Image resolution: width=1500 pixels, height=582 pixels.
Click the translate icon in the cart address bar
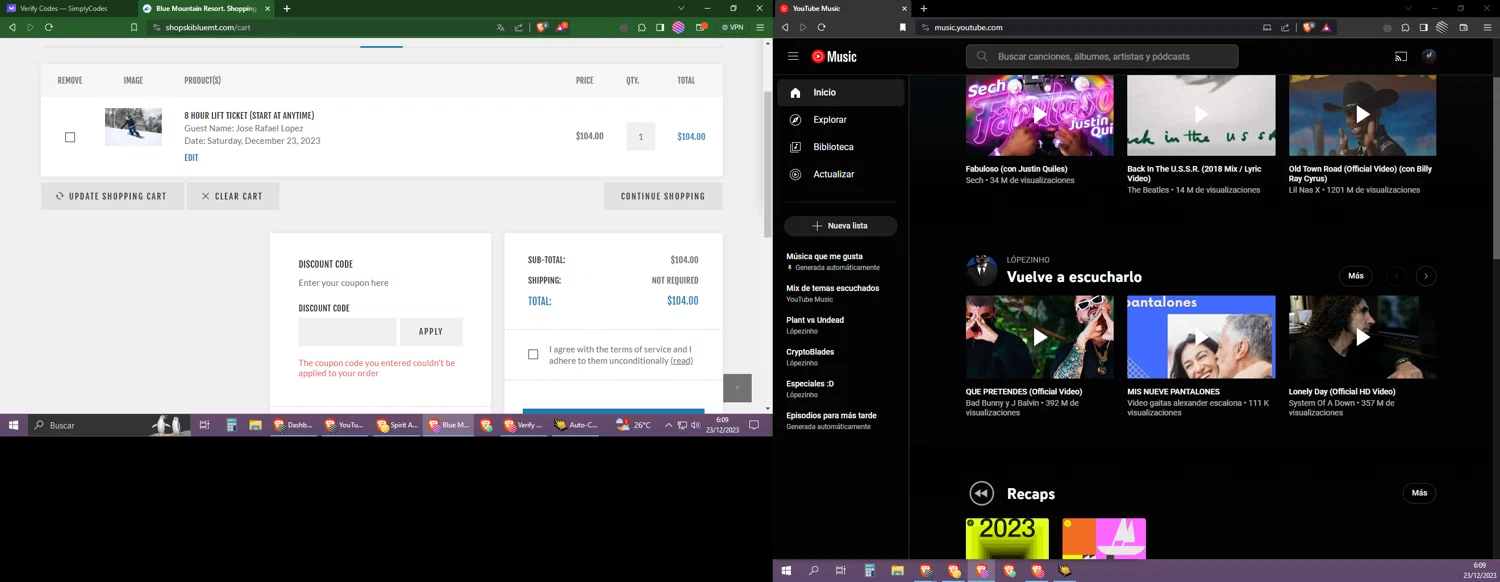point(500,27)
